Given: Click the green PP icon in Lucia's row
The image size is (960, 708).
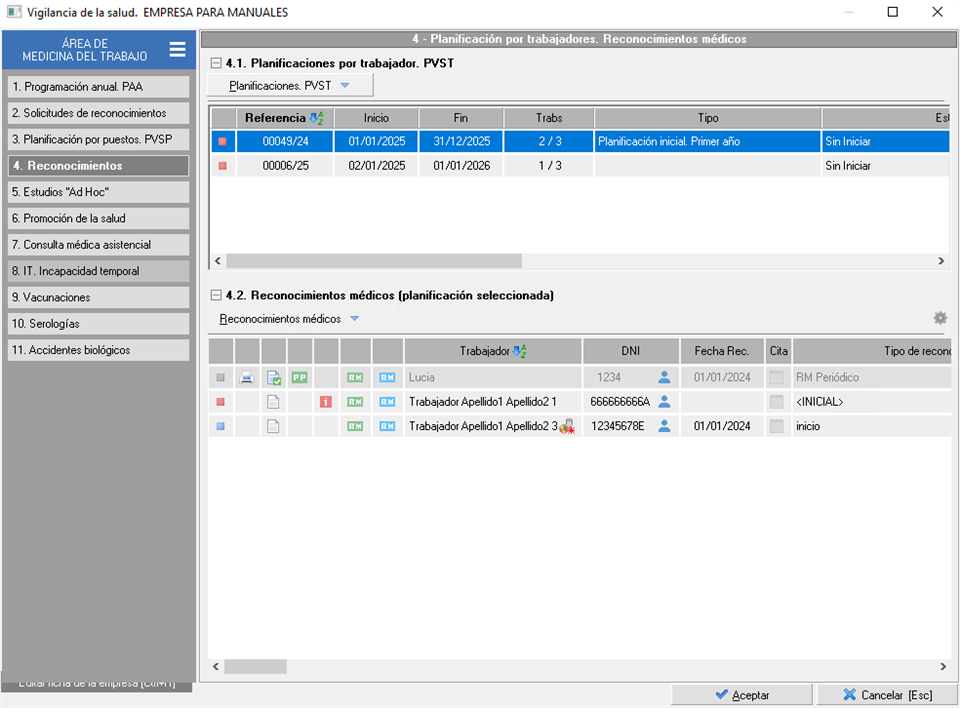Looking at the screenshot, I should pos(299,377).
